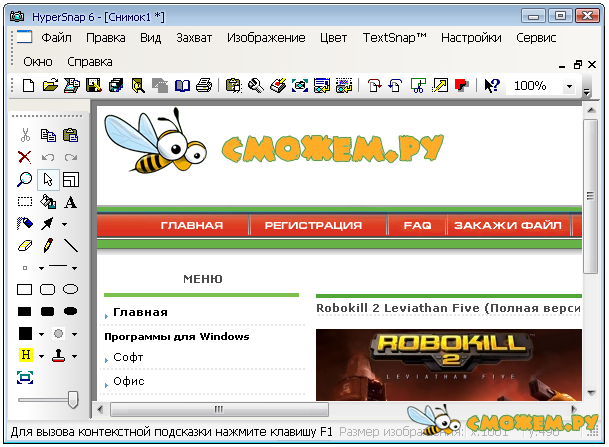Click the horizontal scrollbar thumb
This screenshot has height=447, width=609.
coord(219,409)
